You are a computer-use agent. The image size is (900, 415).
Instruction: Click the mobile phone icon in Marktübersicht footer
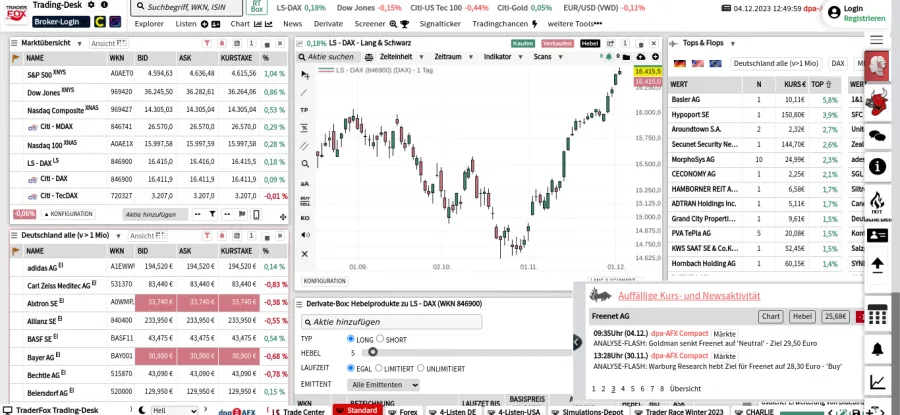(256, 215)
